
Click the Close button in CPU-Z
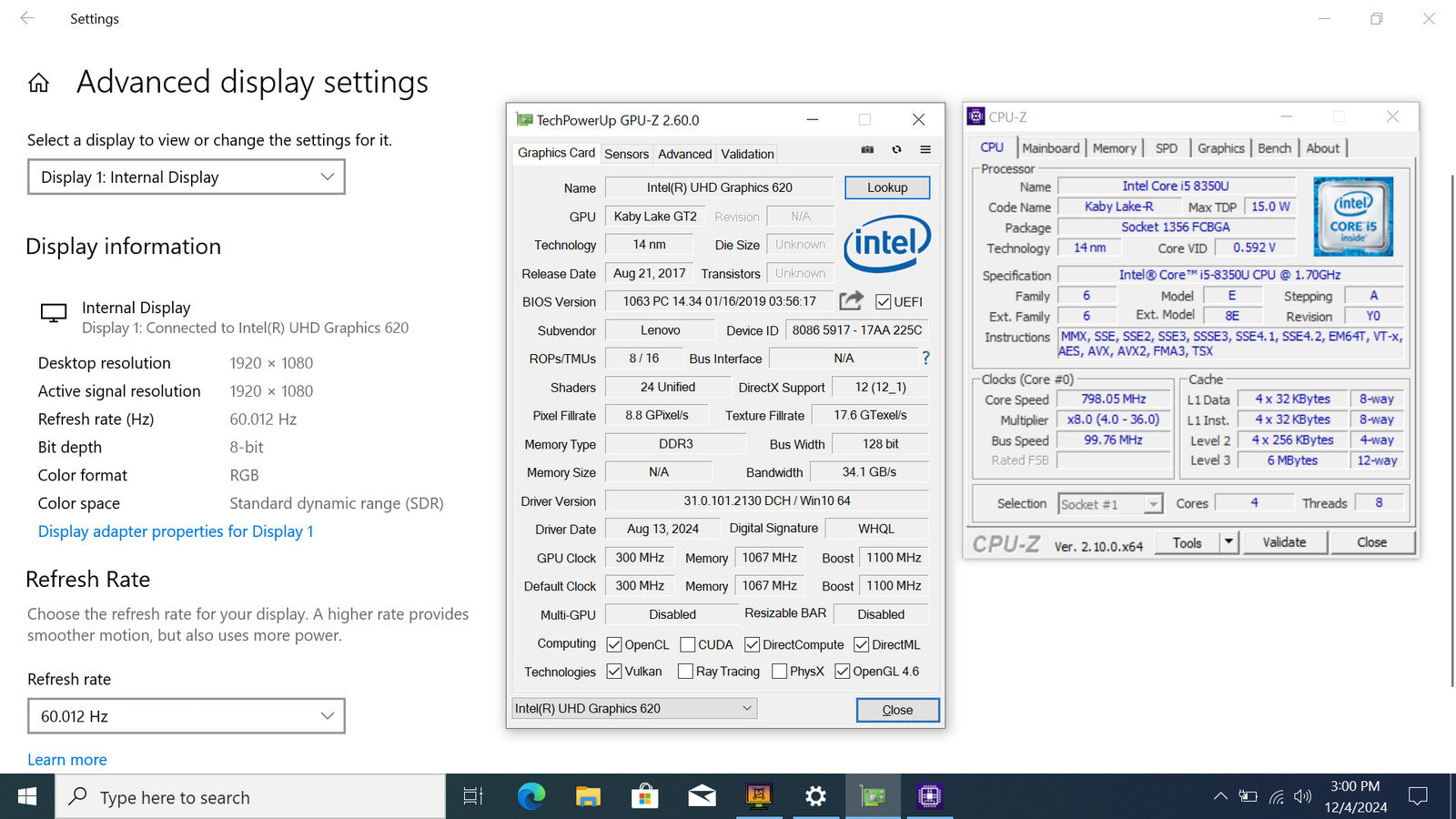[1372, 542]
